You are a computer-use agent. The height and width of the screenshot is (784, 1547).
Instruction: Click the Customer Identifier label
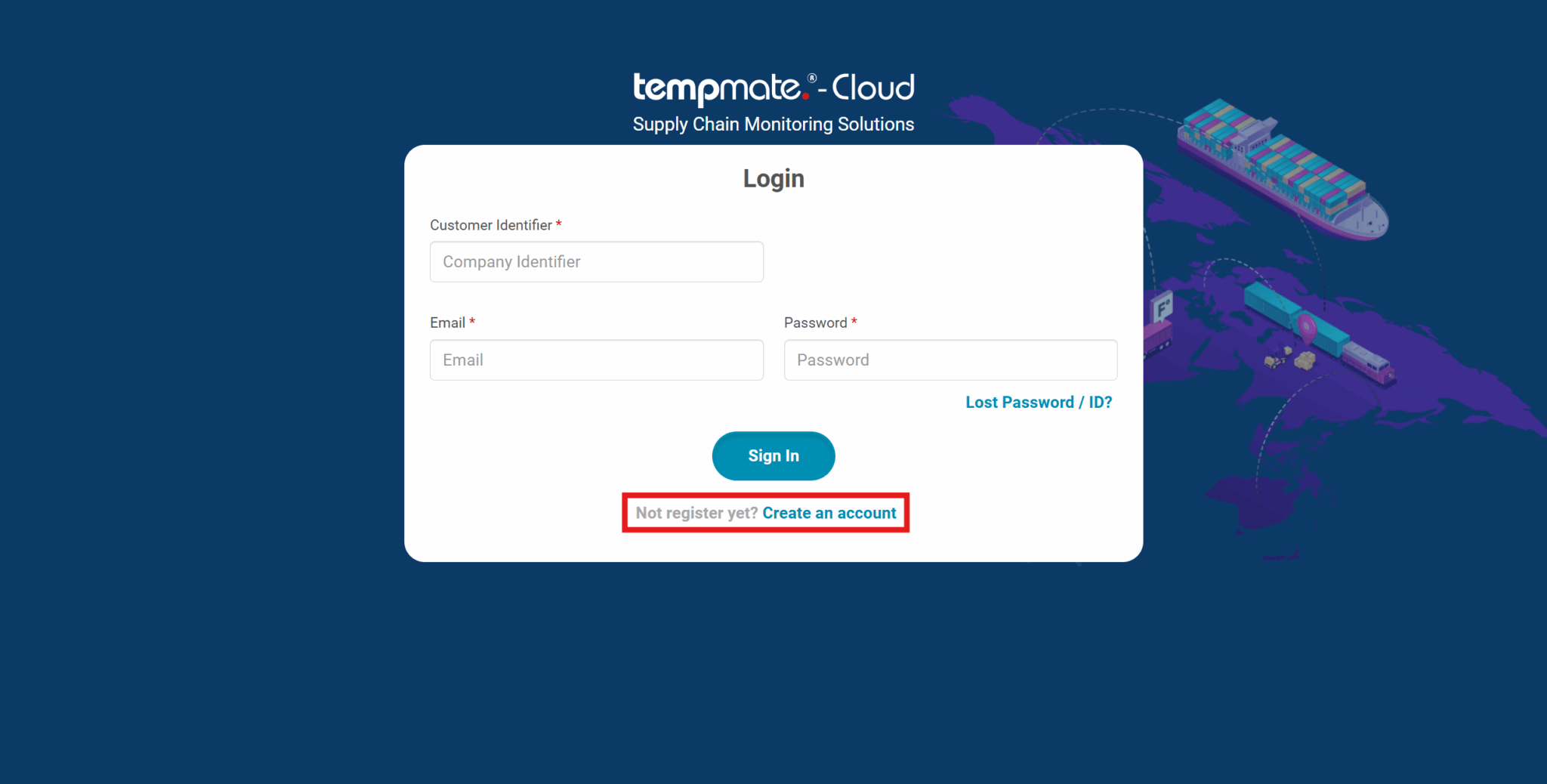click(491, 225)
